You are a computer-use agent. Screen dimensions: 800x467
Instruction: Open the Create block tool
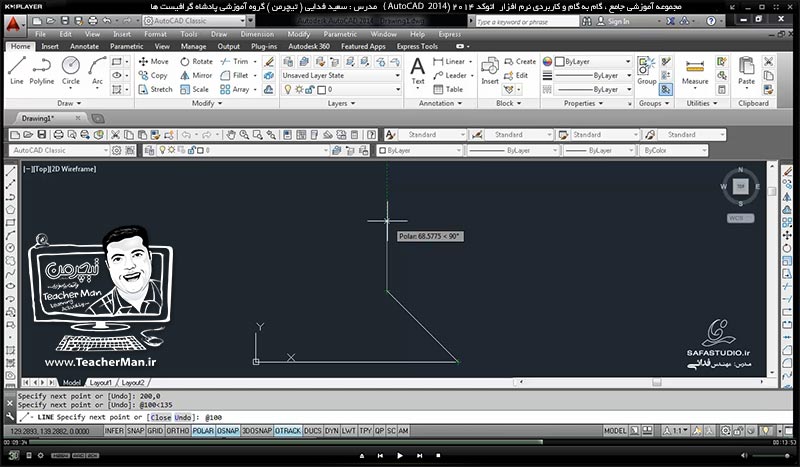coord(520,61)
